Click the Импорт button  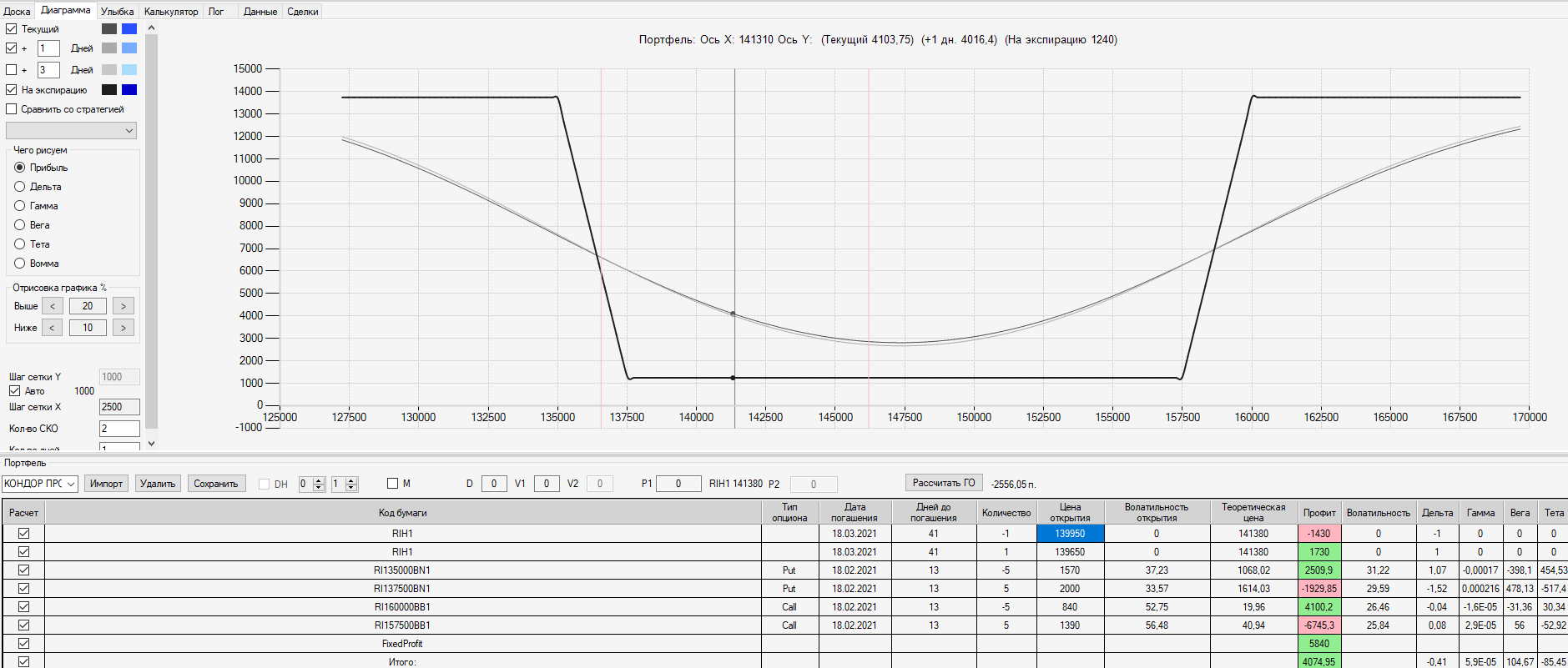pos(106,484)
